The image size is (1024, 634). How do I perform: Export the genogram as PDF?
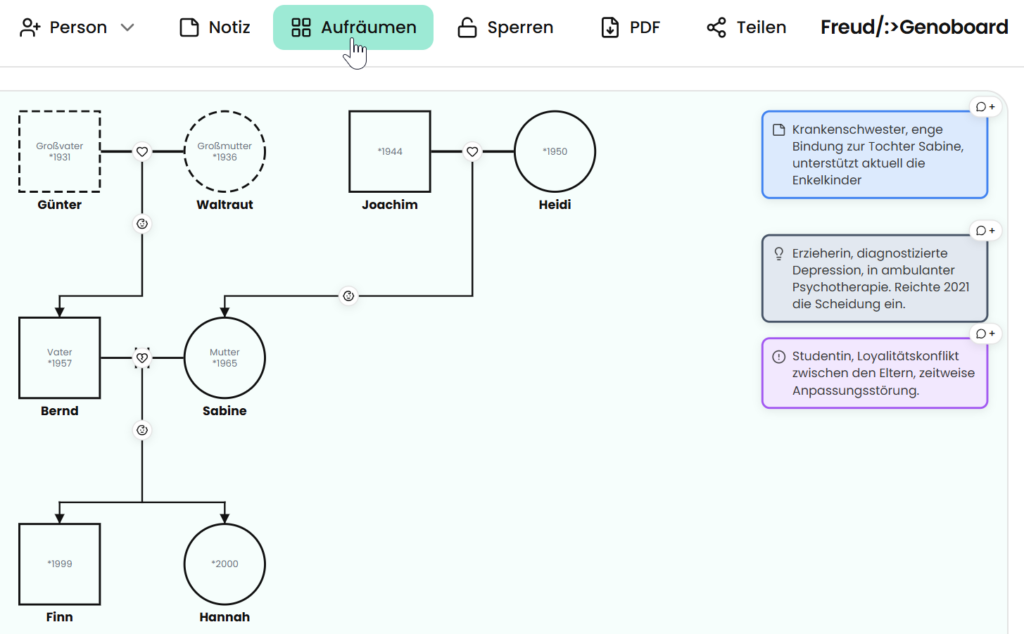point(630,27)
